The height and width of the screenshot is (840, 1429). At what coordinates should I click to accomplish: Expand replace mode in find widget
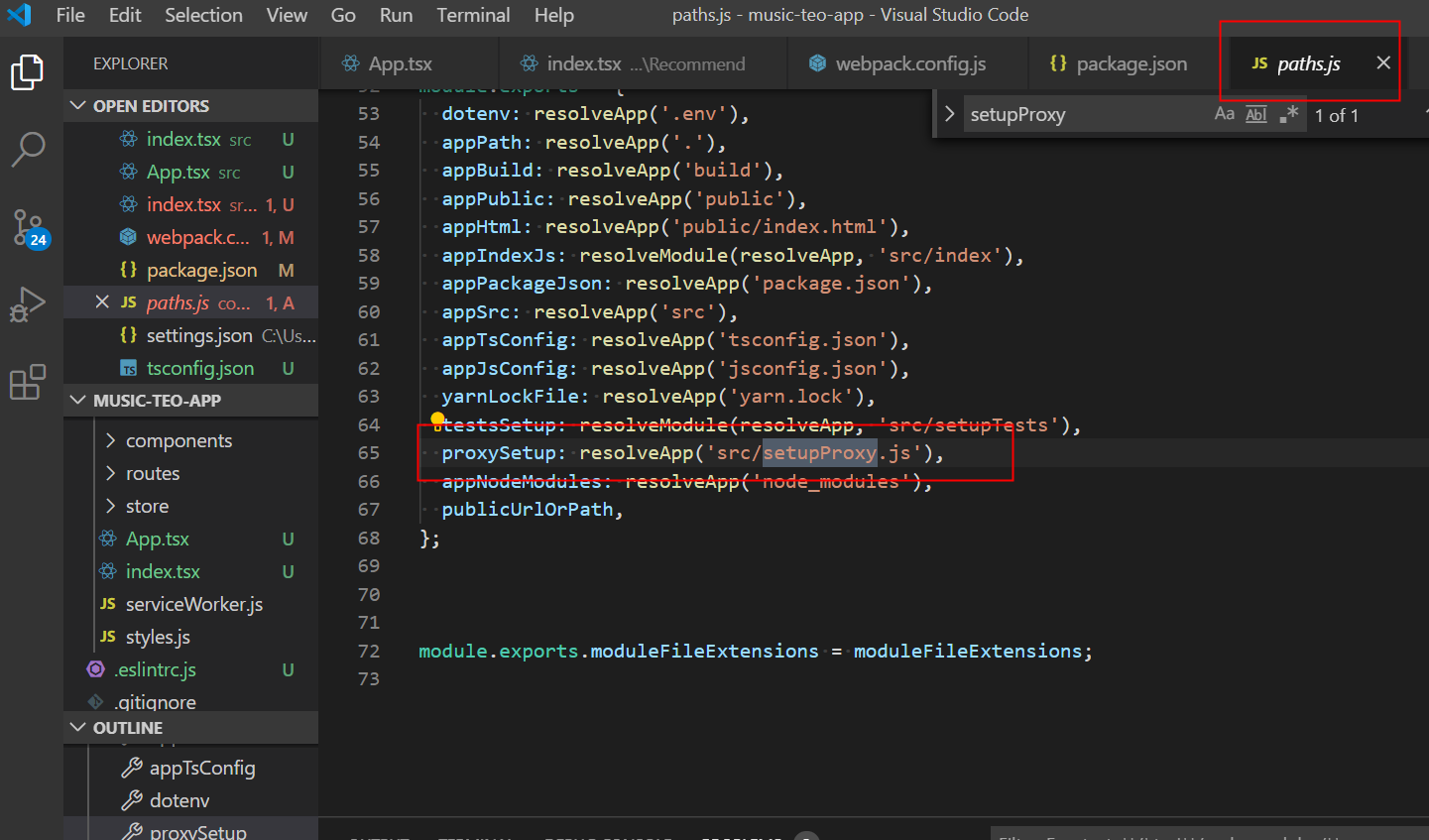pyautogui.click(x=949, y=114)
